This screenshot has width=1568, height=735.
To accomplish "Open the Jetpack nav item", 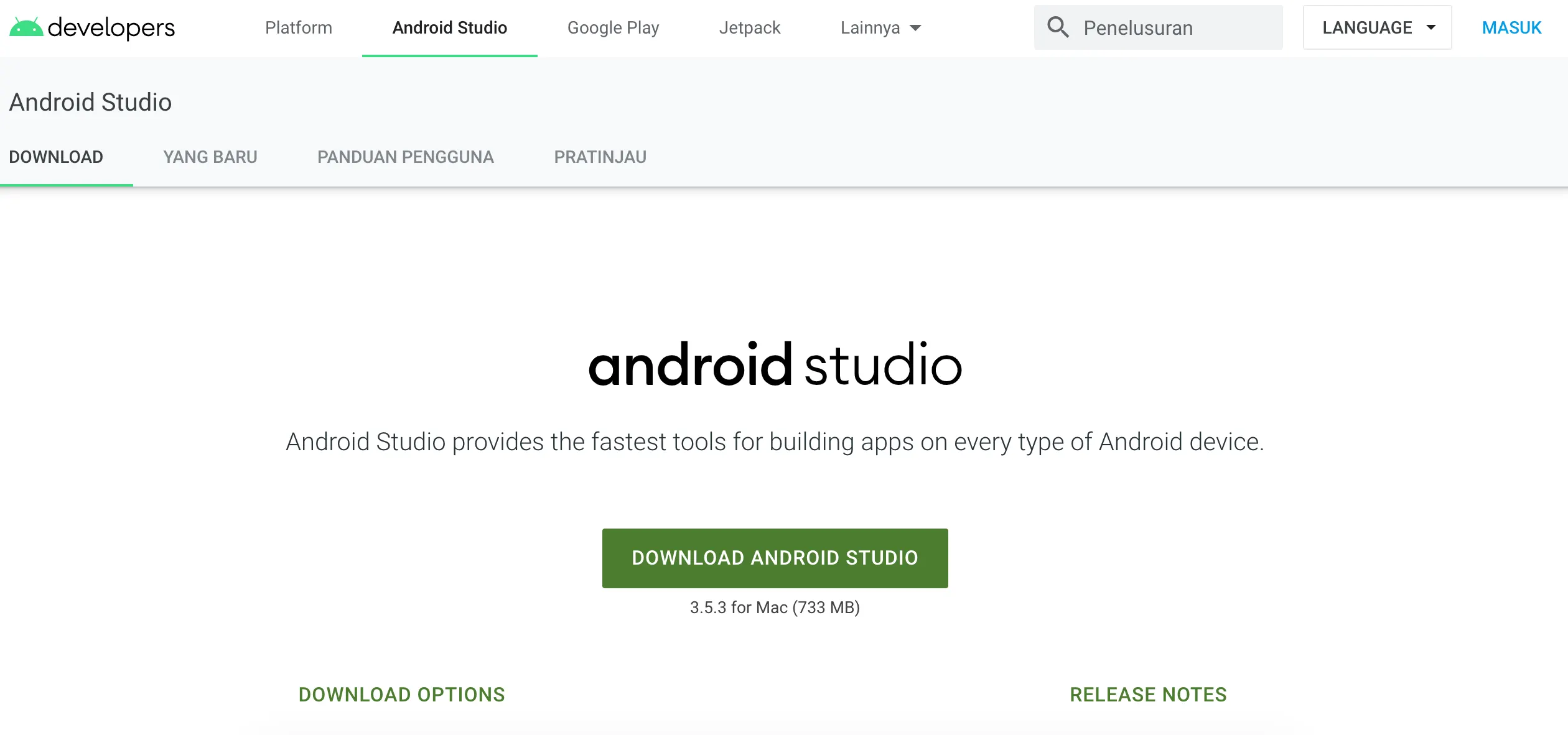I will [749, 27].
